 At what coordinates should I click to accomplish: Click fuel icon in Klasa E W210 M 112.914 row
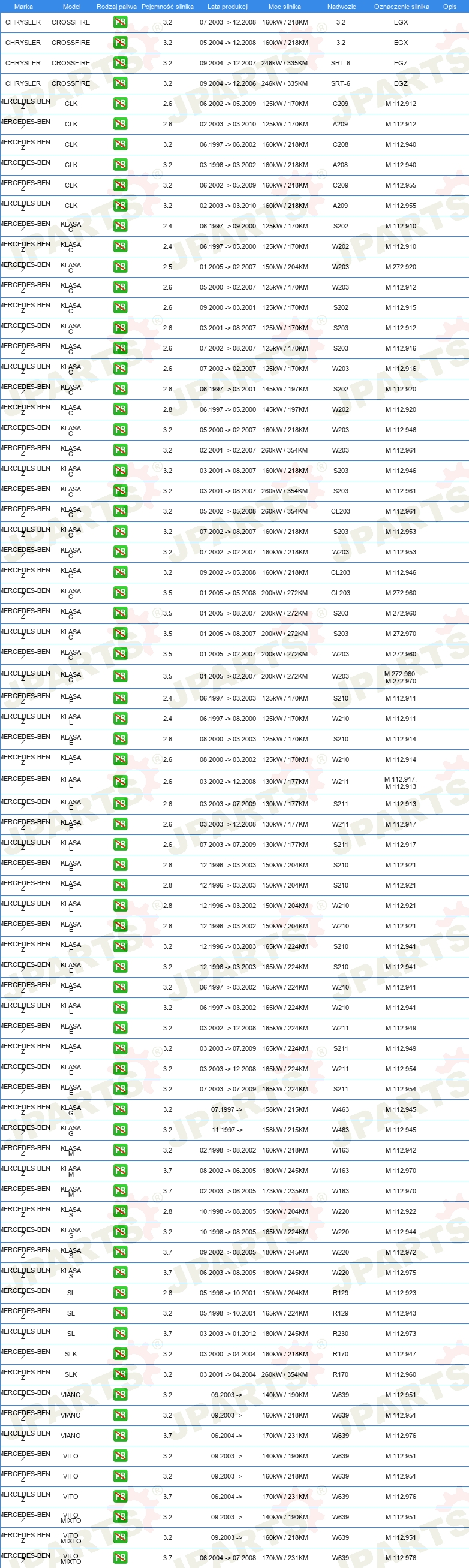[x=120, y=759]
